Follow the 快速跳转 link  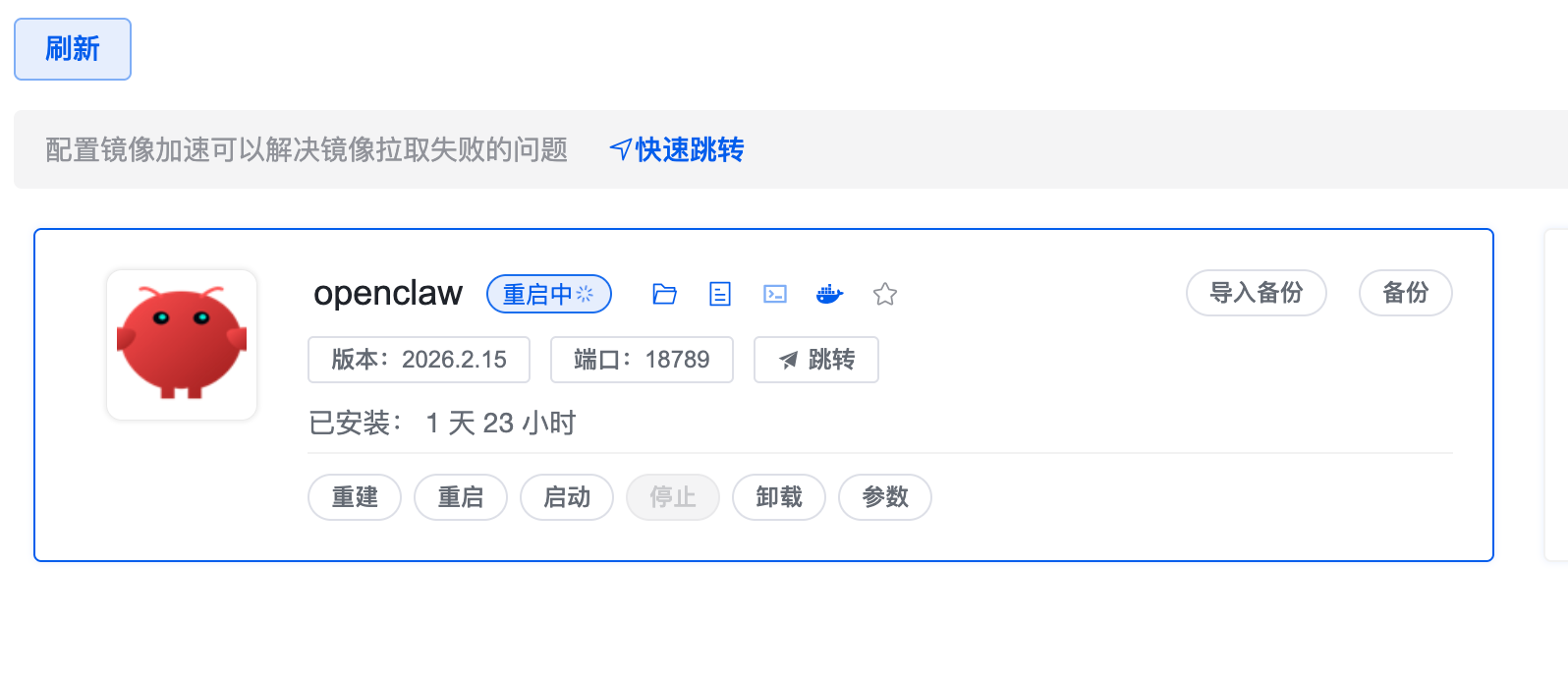[690, 149]
